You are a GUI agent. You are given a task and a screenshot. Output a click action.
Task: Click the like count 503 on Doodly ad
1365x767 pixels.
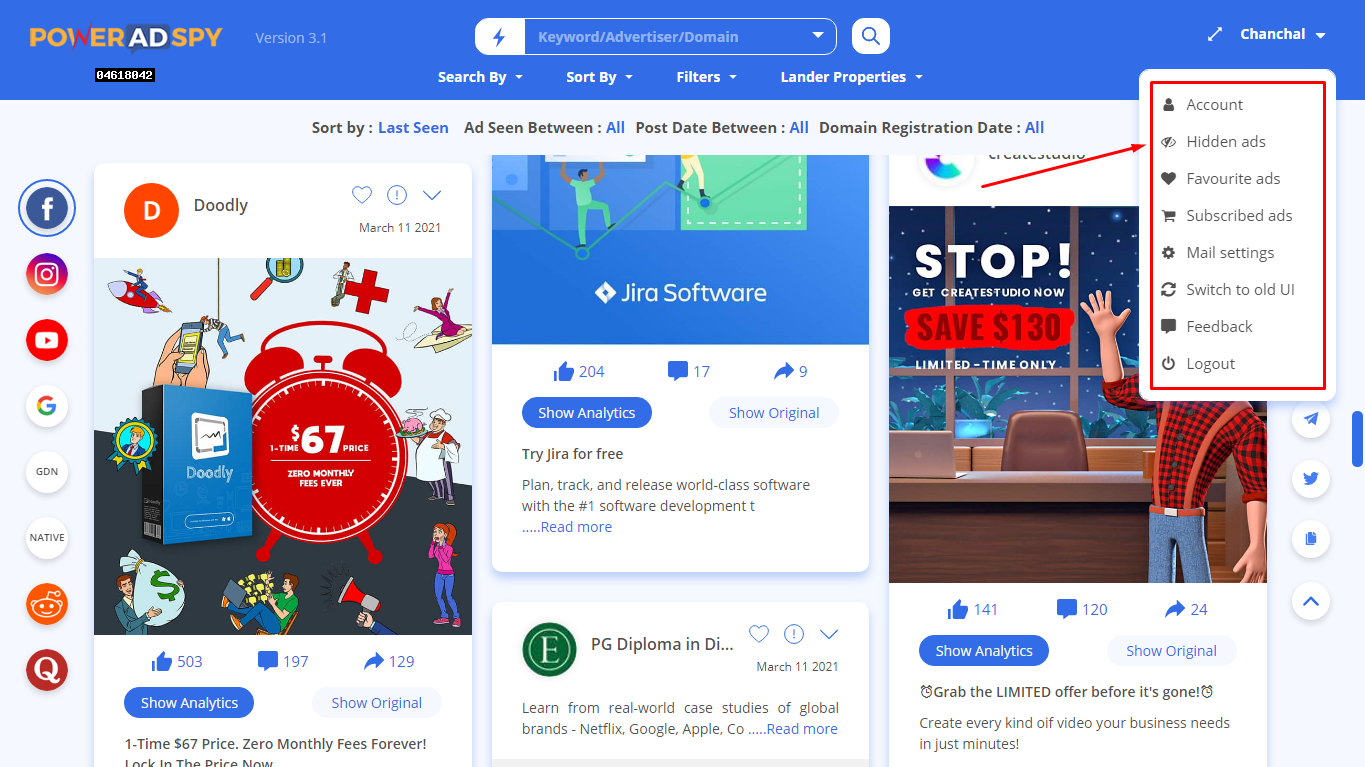[177, 661]
